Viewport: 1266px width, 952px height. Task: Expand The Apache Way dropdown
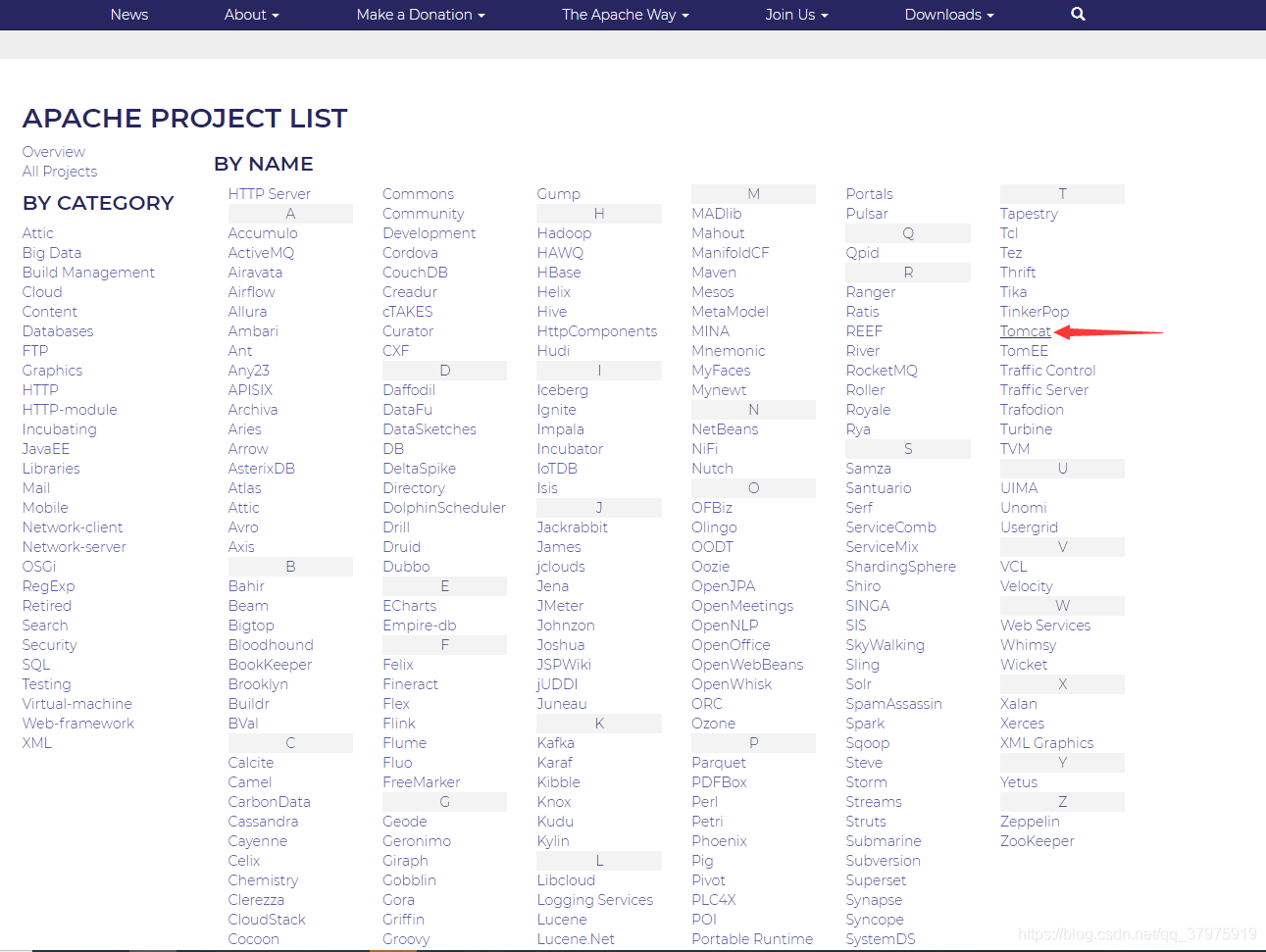[x=626, y=15]
